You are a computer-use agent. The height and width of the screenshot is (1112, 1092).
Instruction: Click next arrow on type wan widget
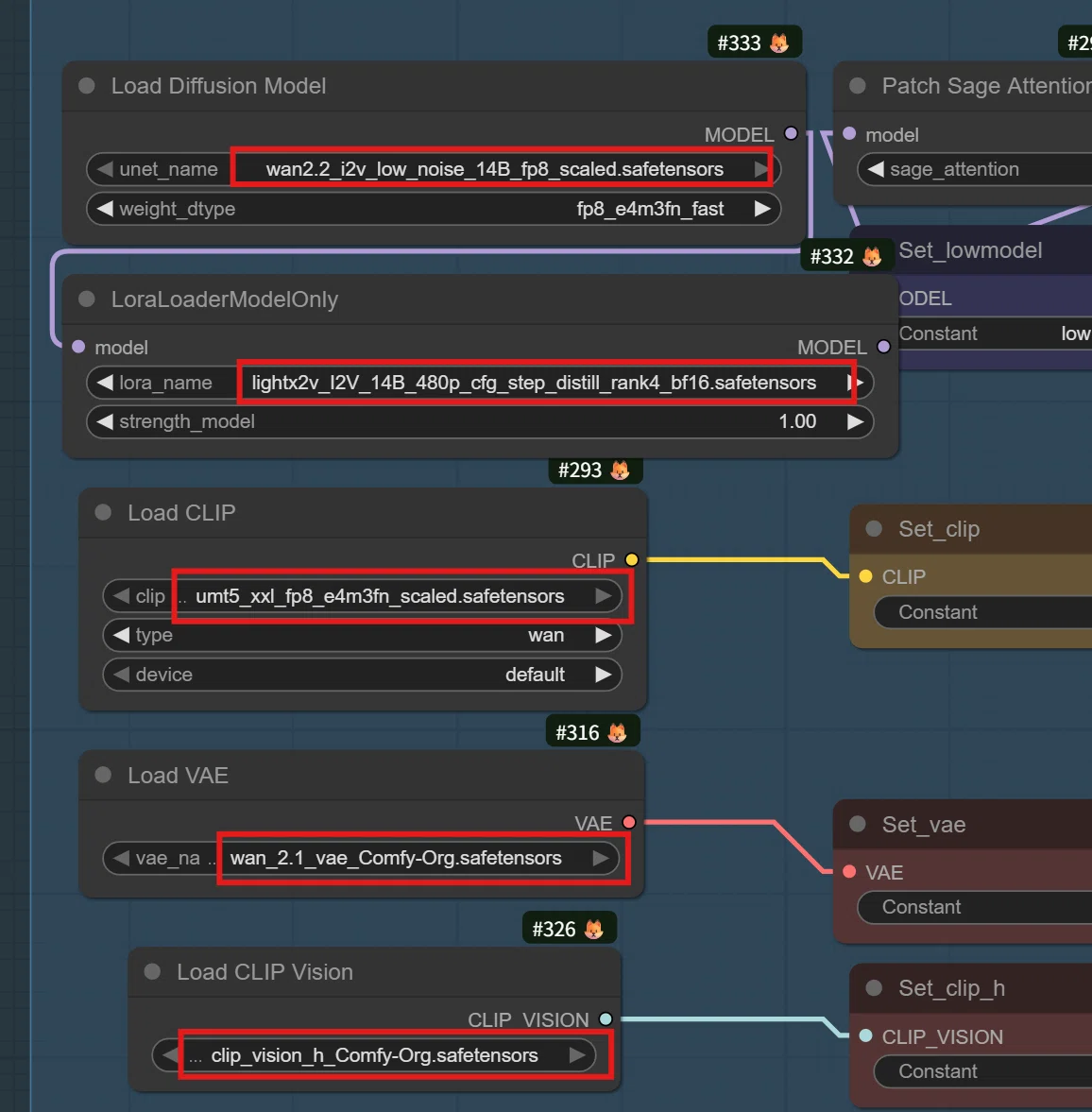[x=604, y=635]
